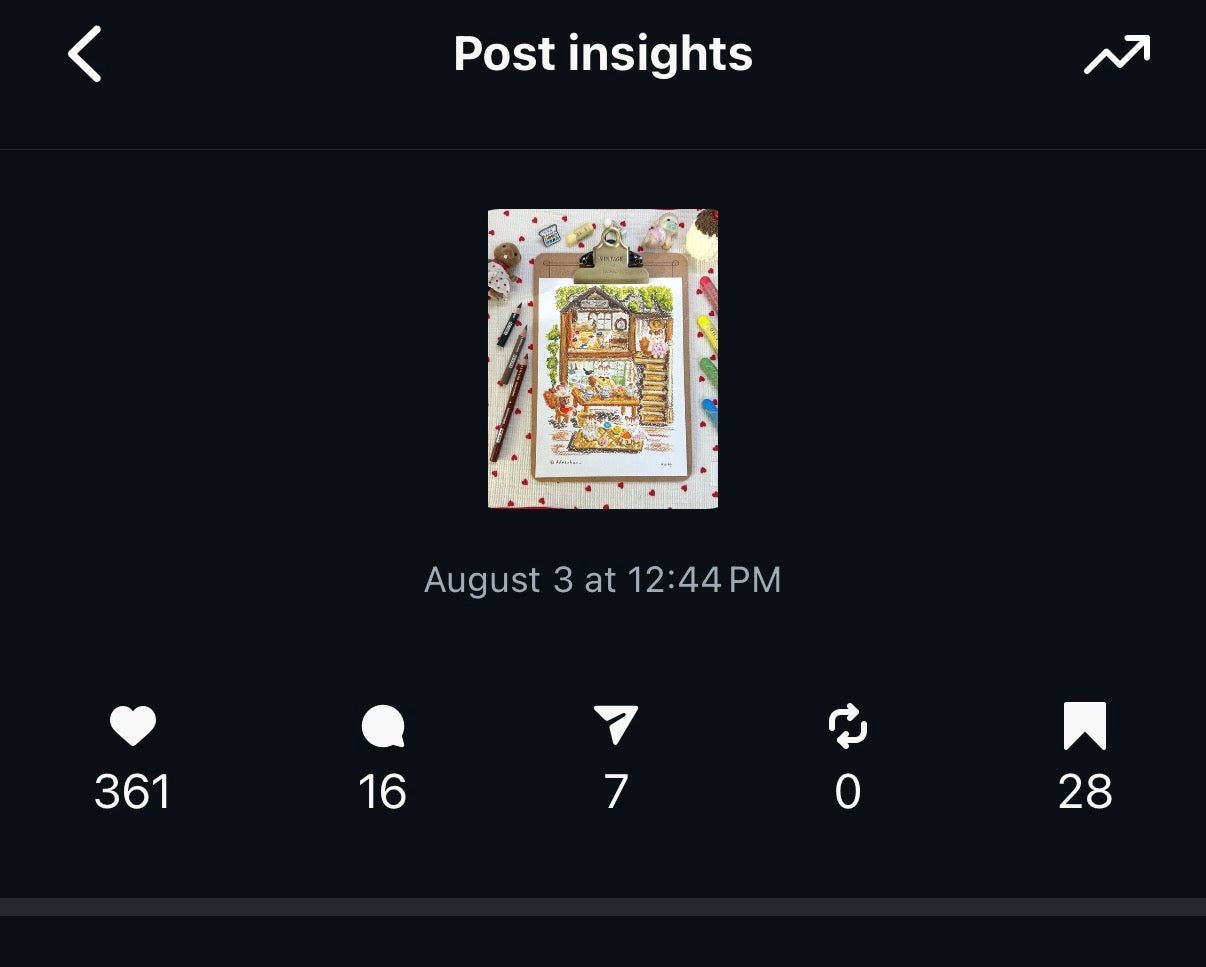Viewport: 1206px width, 967px height.
Task: Go back using the left arrow
Action: pyautogui.click(x=85, y=54)
